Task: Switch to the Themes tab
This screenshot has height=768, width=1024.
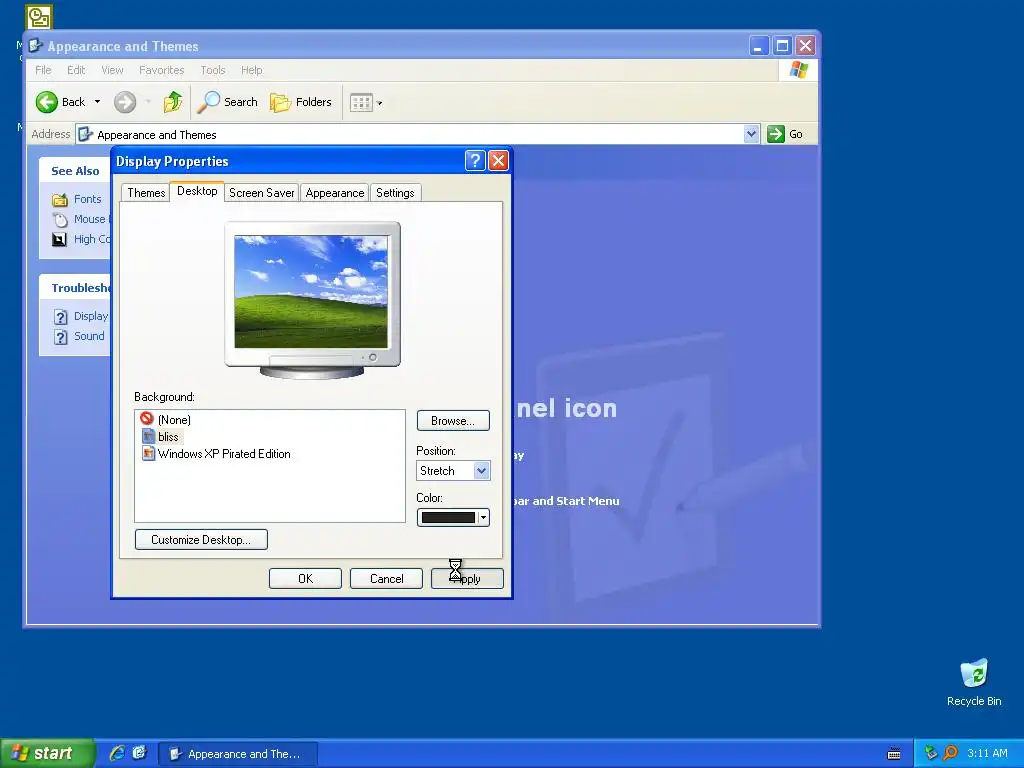Action: click(x=146, y=193)
